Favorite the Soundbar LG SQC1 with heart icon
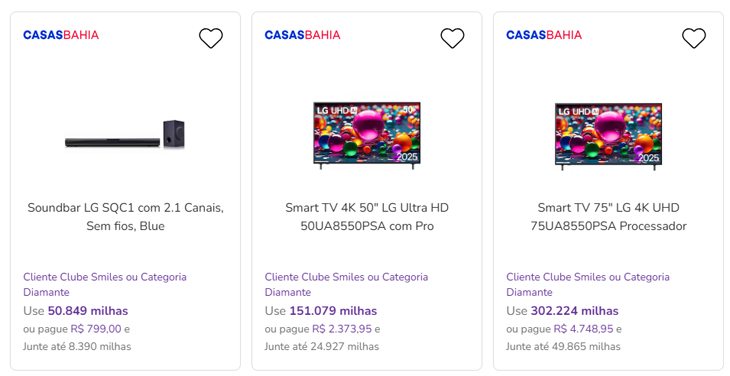Viewport: 730px width, 376px height. [x=211, y=38]
